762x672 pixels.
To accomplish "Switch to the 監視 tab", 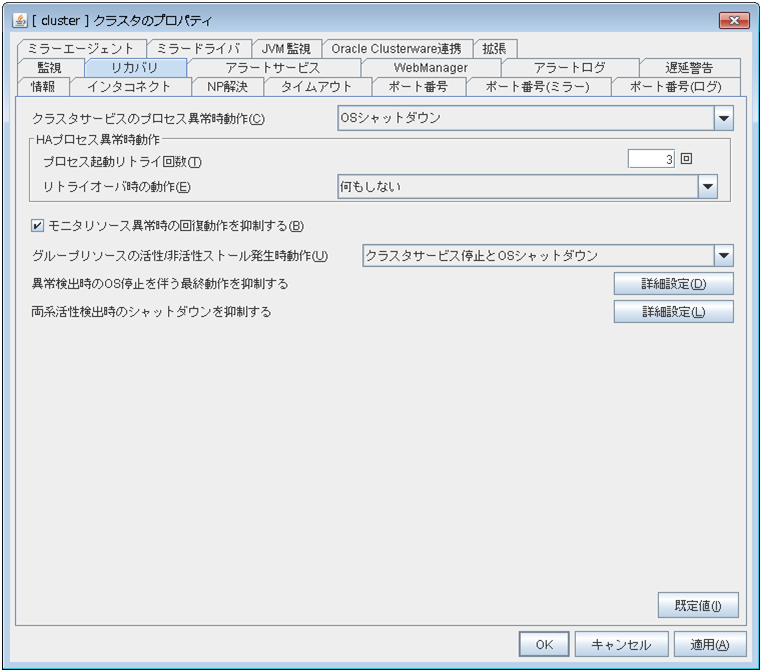I will point(49,68).
